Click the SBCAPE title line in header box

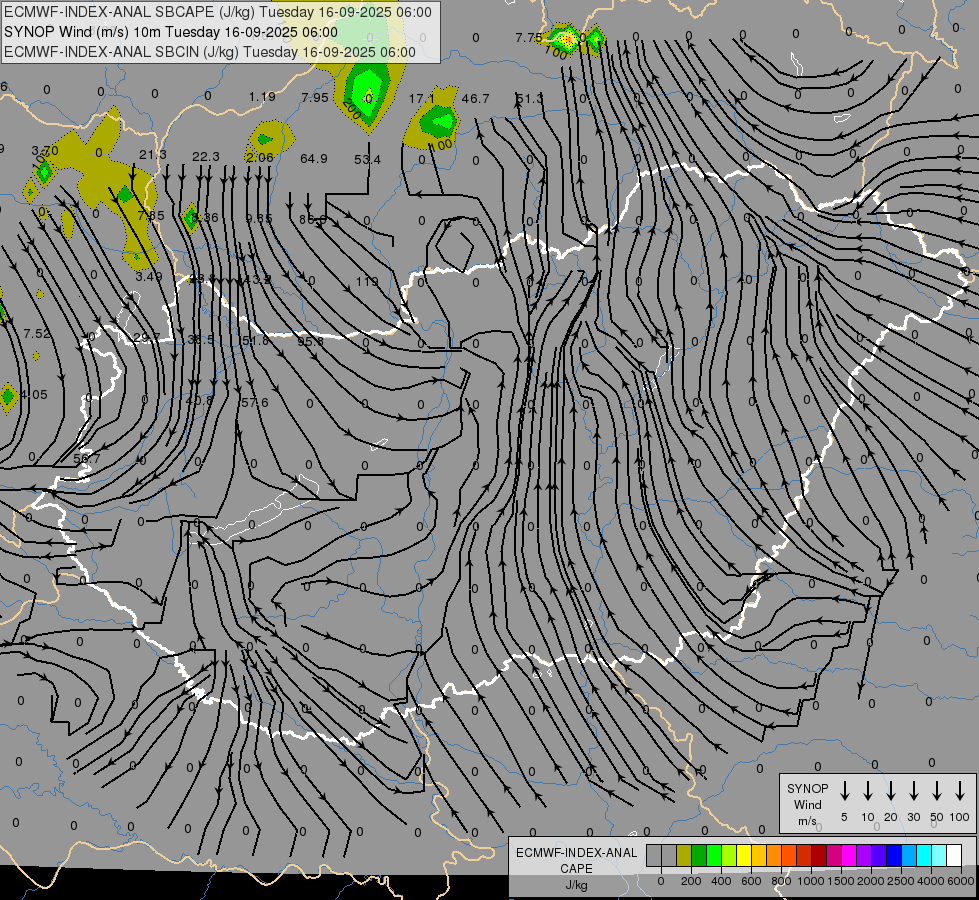pos(218,12)
